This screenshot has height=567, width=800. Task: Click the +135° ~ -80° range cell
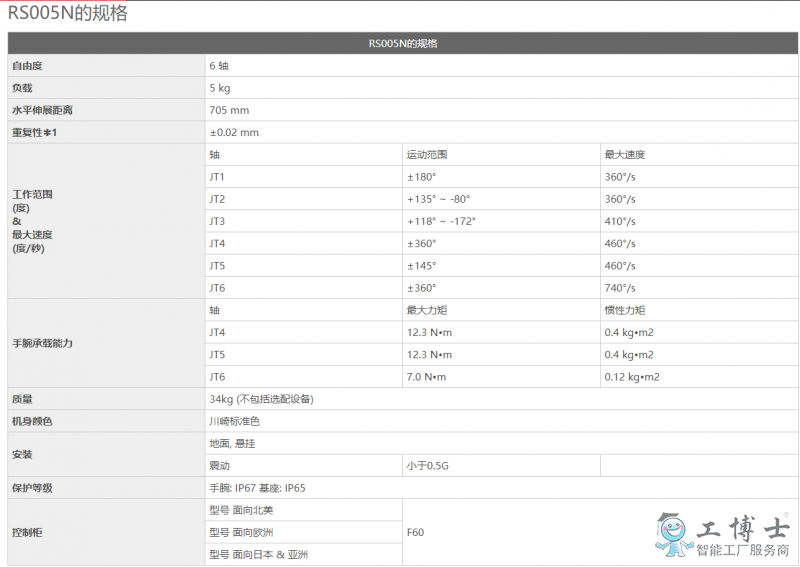(438, 199)
